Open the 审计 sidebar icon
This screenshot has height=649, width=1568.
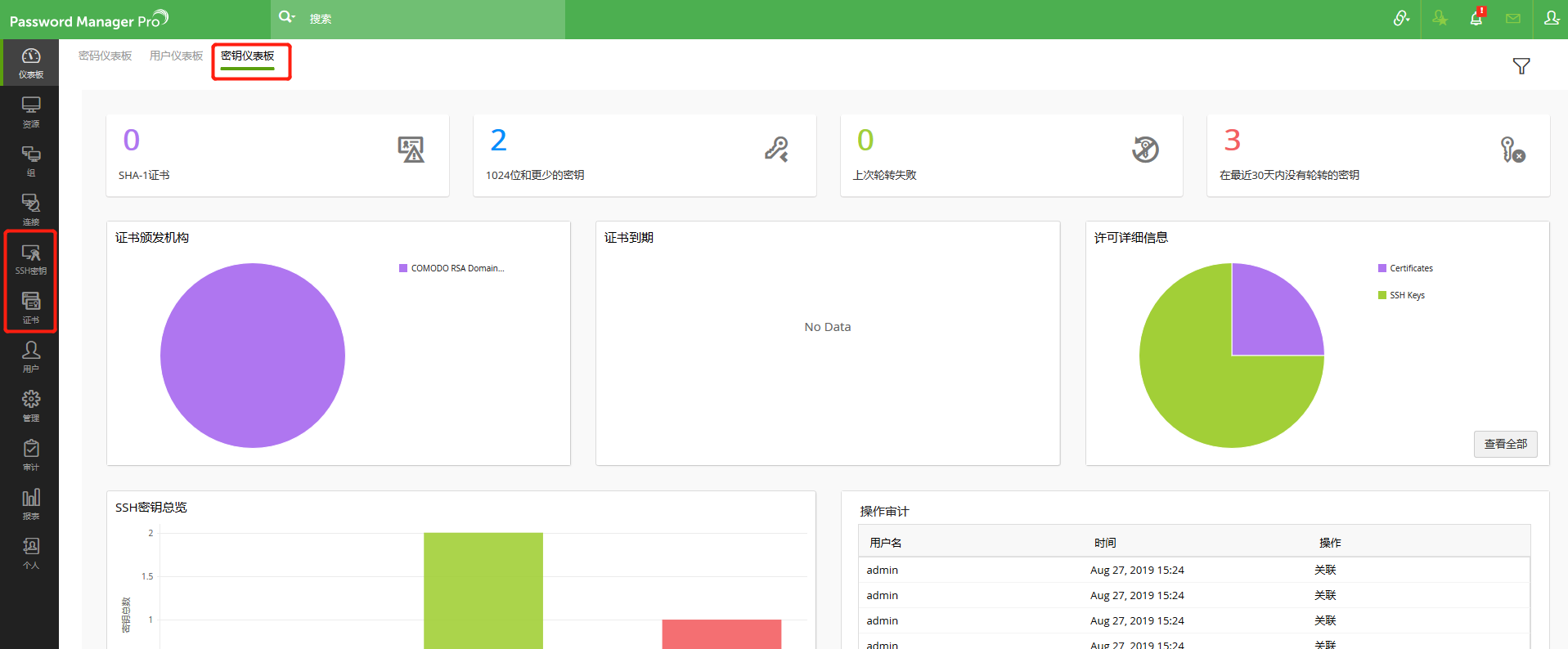[30, 454]
